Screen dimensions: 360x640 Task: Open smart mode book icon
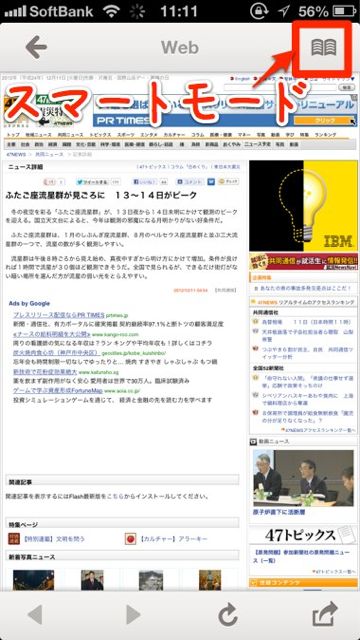[324, 47]
